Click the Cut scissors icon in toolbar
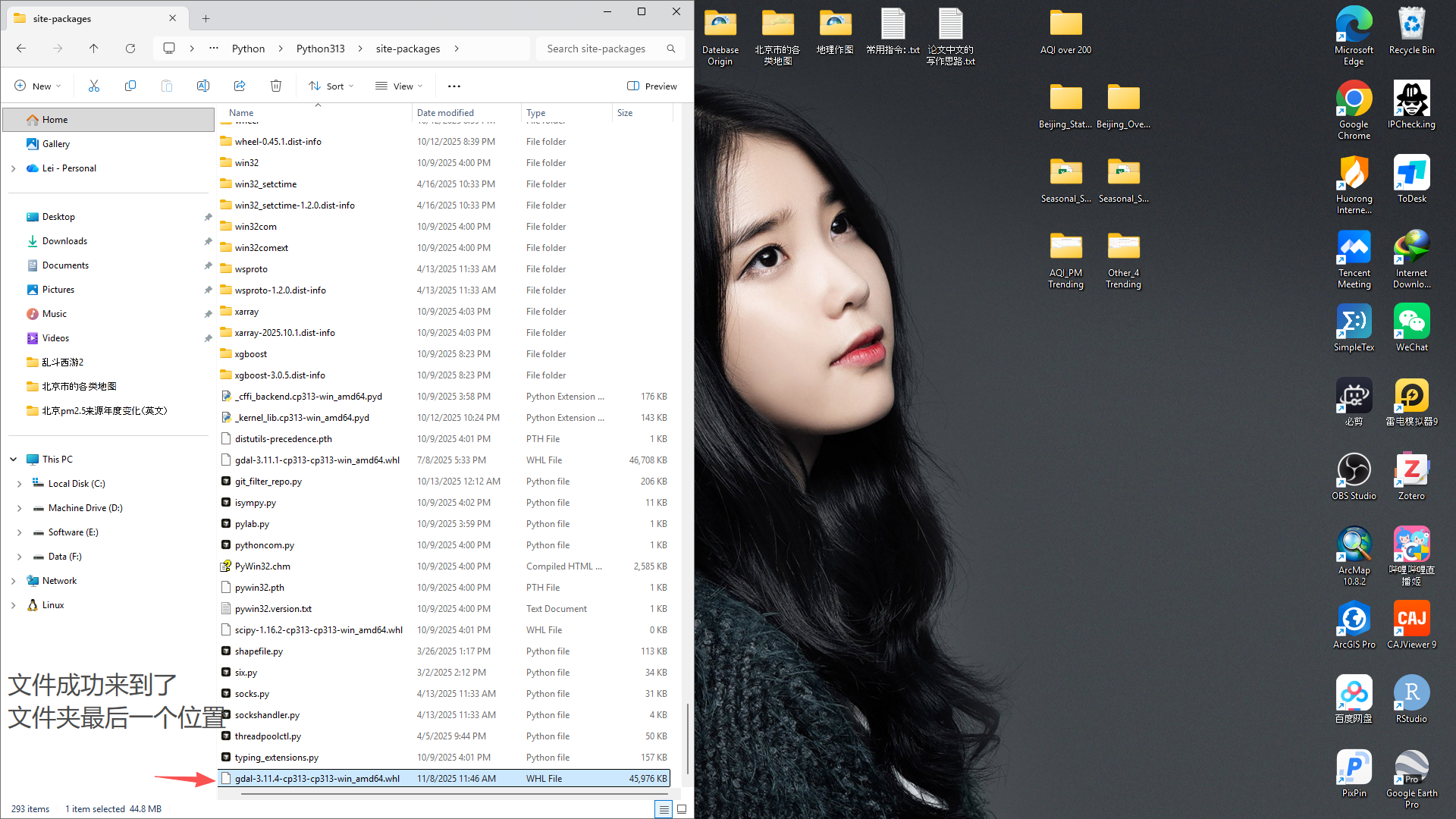This screenshot has width=1456, height=819. tap(94, 86)
